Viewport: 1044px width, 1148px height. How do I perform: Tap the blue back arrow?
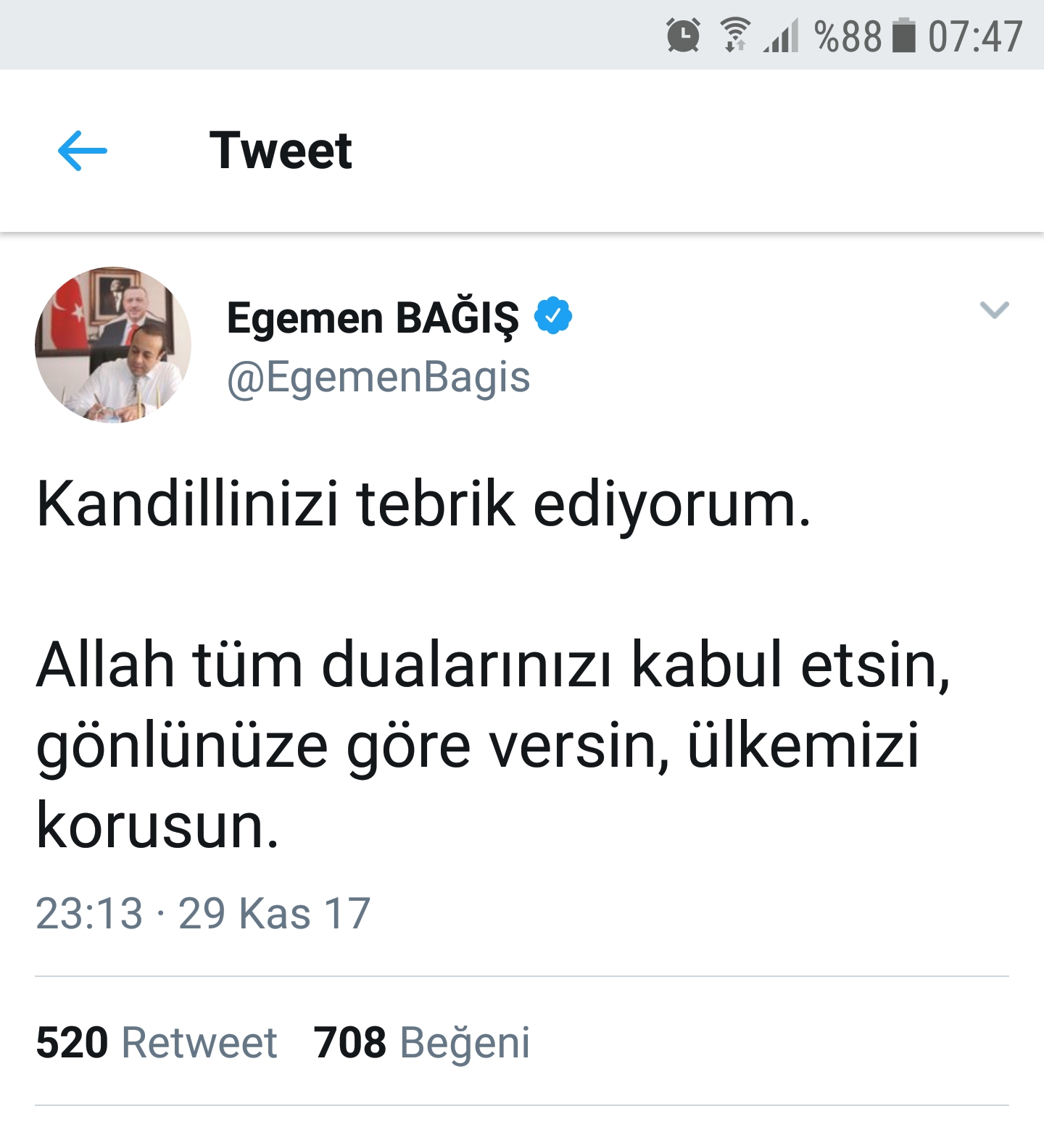click(83, 151)
